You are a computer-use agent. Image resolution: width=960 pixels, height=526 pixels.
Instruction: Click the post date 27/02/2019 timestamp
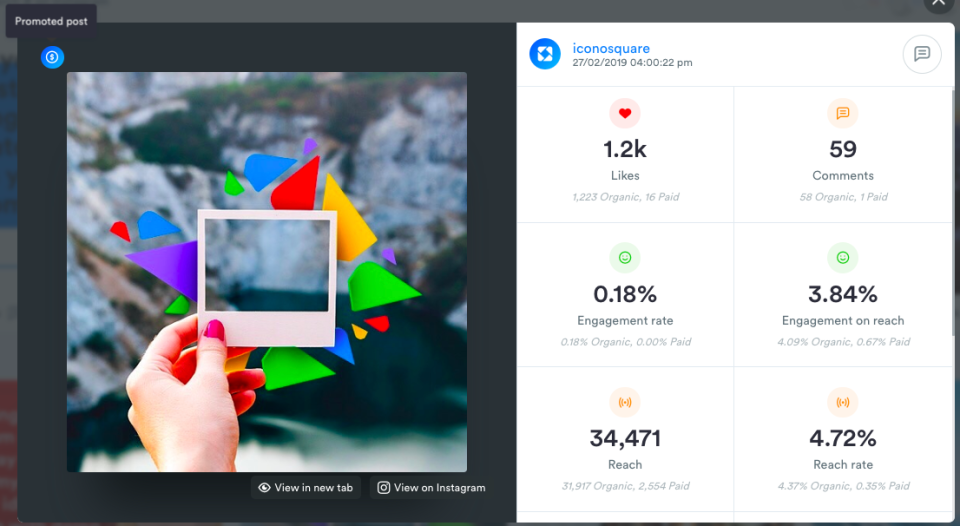coord(632,63)
